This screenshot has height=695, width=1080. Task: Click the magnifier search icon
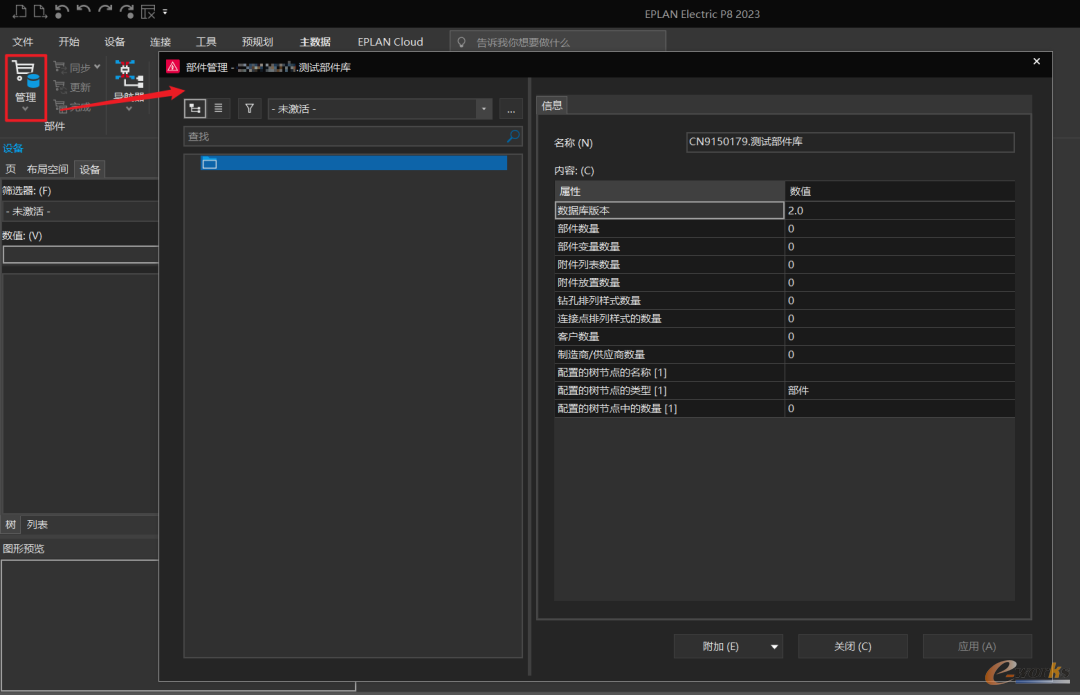[513, 136]
